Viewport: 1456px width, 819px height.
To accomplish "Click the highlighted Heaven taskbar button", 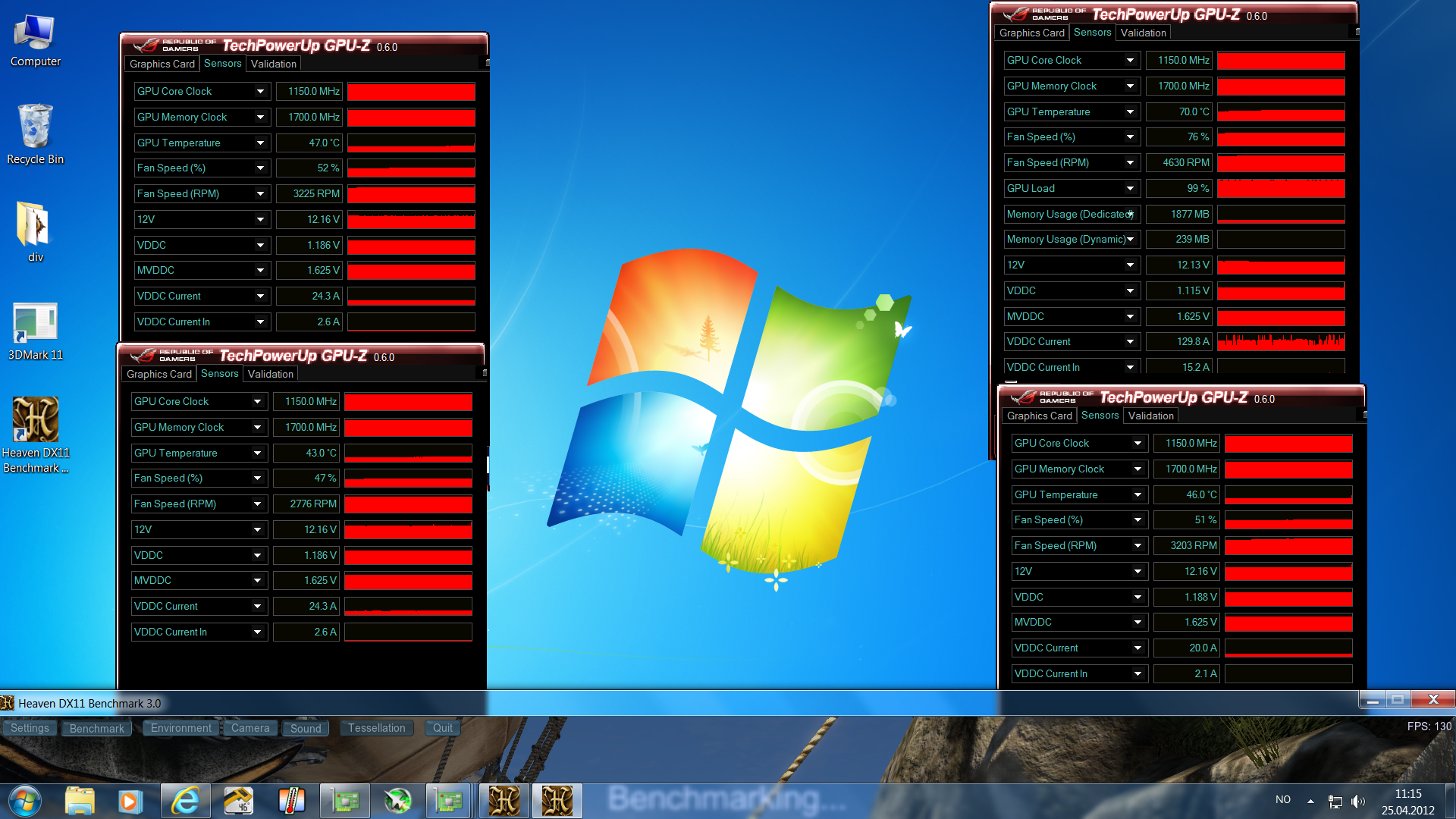I will point(557,801).
